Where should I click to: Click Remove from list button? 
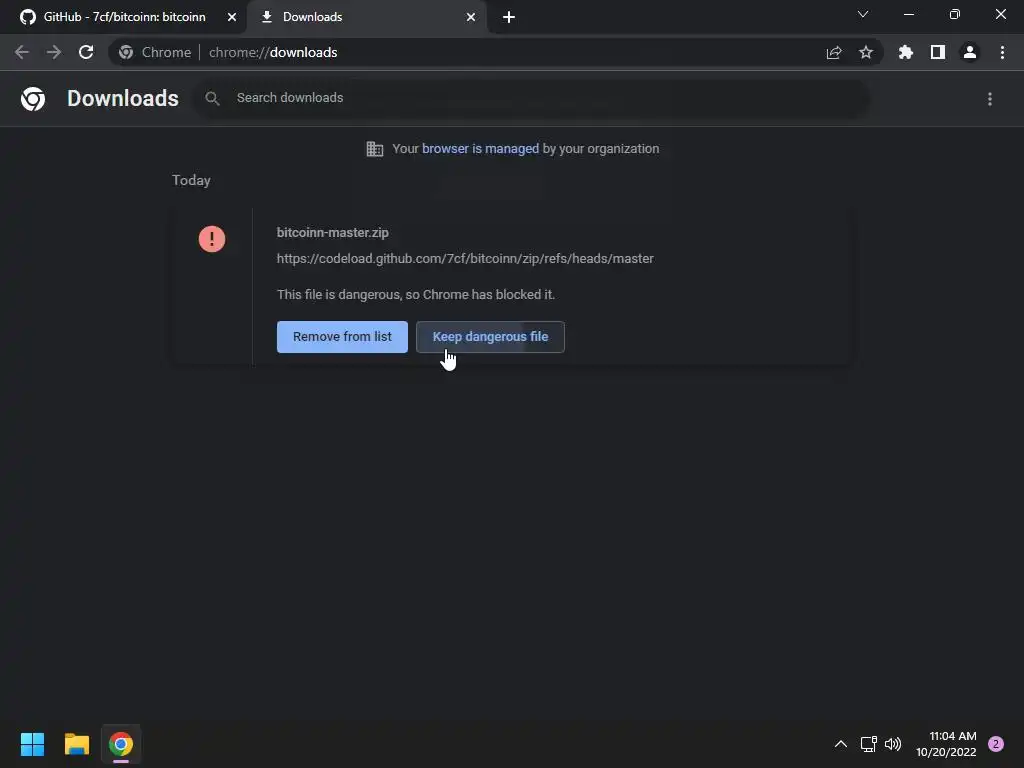click(x=342, y=337)
